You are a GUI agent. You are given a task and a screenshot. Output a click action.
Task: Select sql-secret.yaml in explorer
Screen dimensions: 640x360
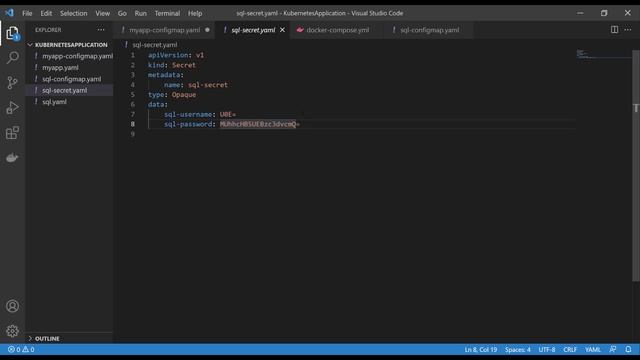coord(69,90)
